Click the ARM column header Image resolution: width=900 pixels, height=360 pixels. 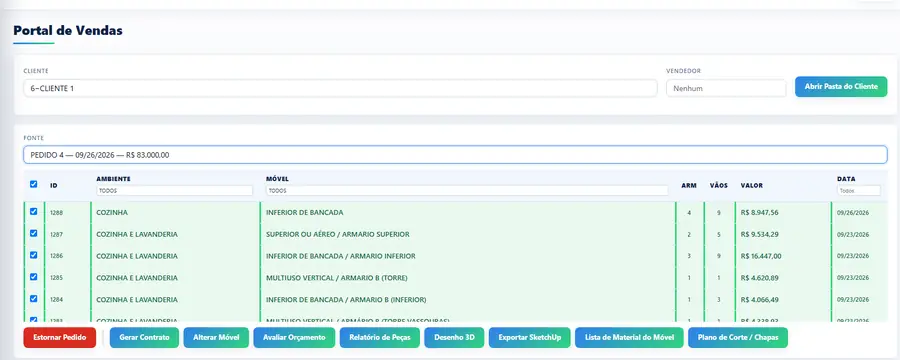click(689, 185)
